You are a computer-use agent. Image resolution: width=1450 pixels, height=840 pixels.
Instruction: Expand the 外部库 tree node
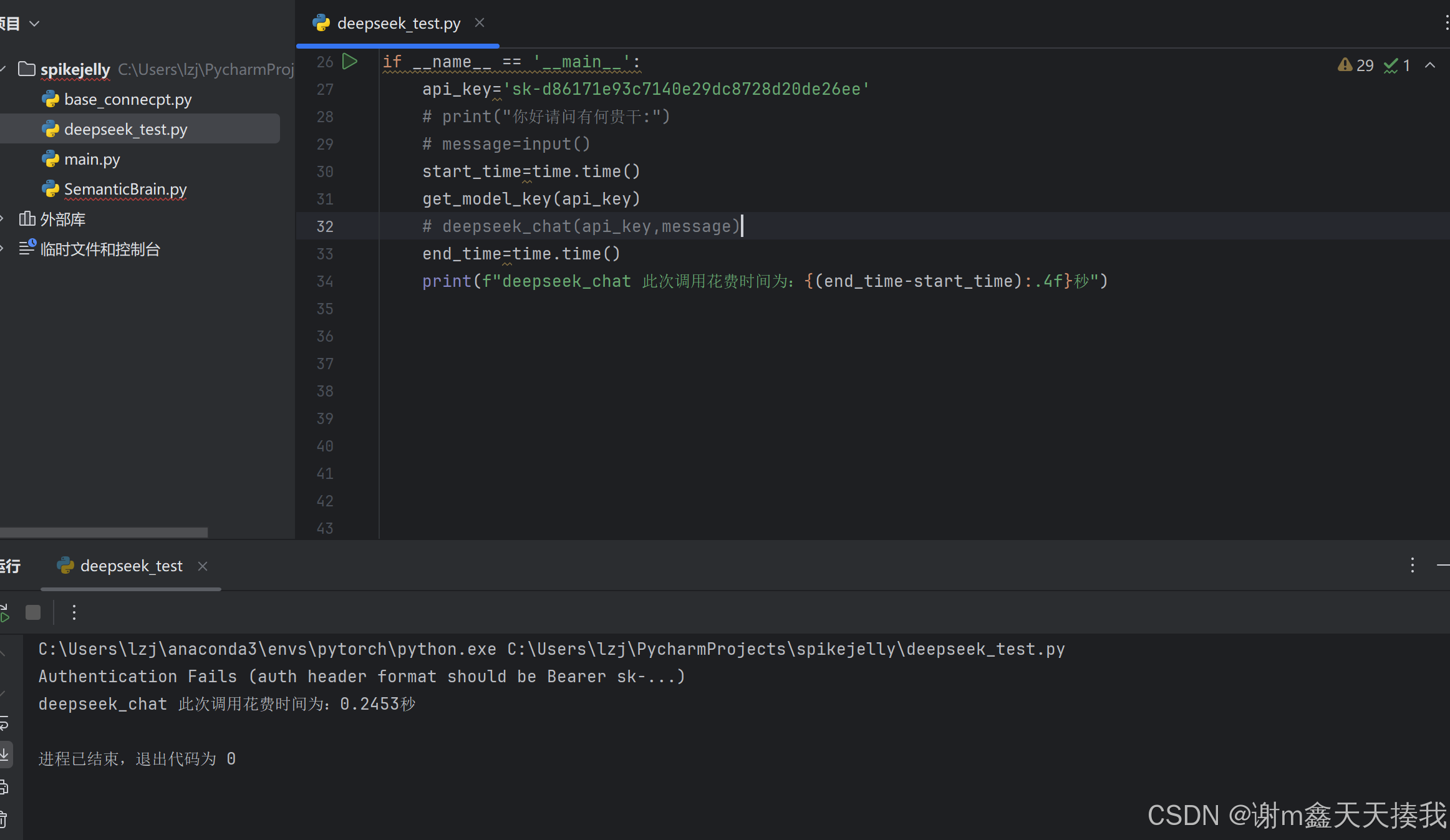pyautogui.click(x=3, y=219)
